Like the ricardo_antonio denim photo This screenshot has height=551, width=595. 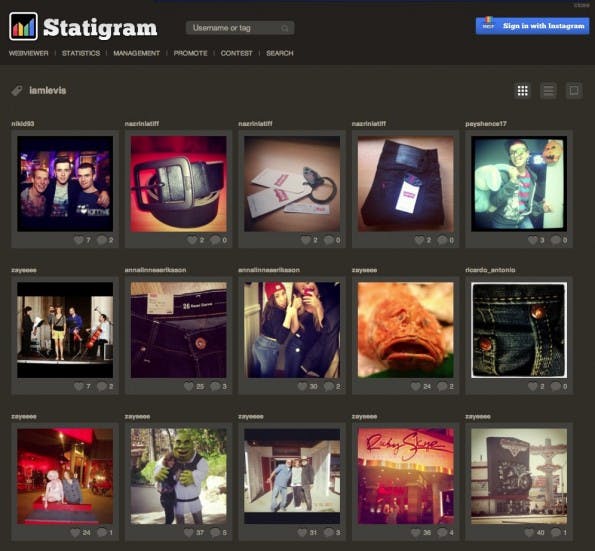coord(533,387)
